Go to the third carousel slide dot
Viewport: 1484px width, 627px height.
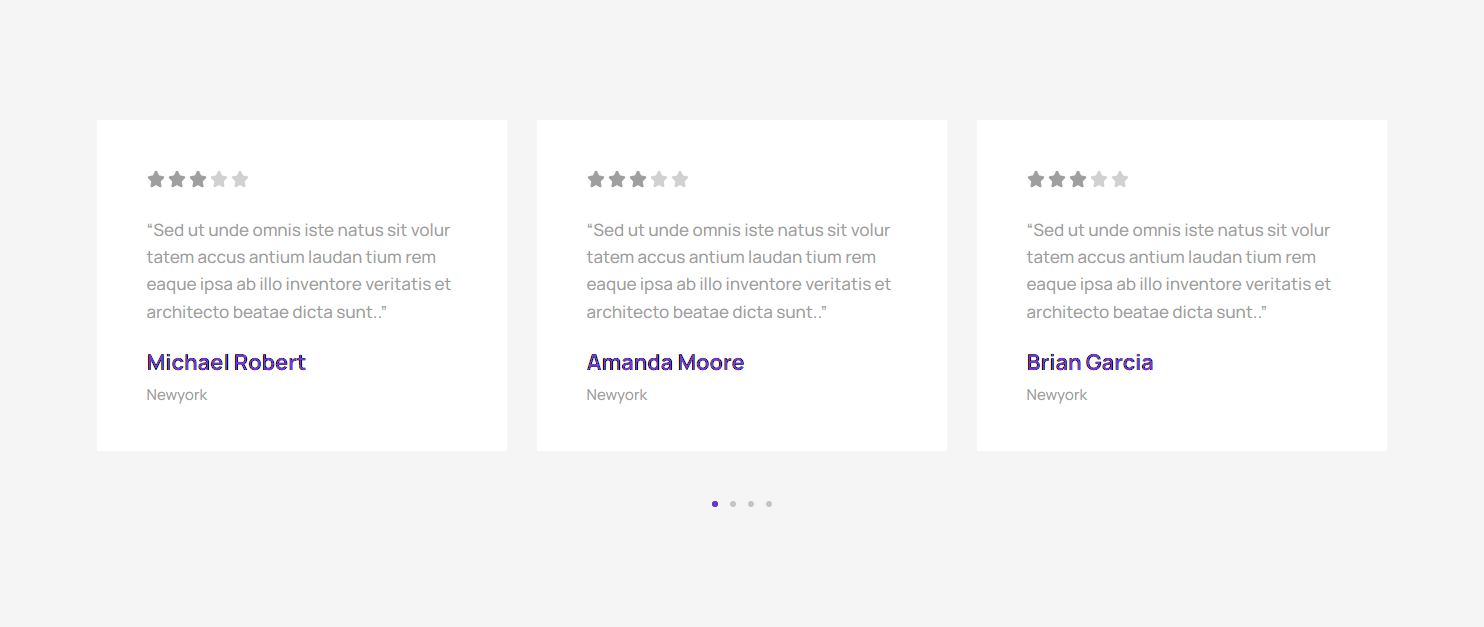(x=751, y=504)
